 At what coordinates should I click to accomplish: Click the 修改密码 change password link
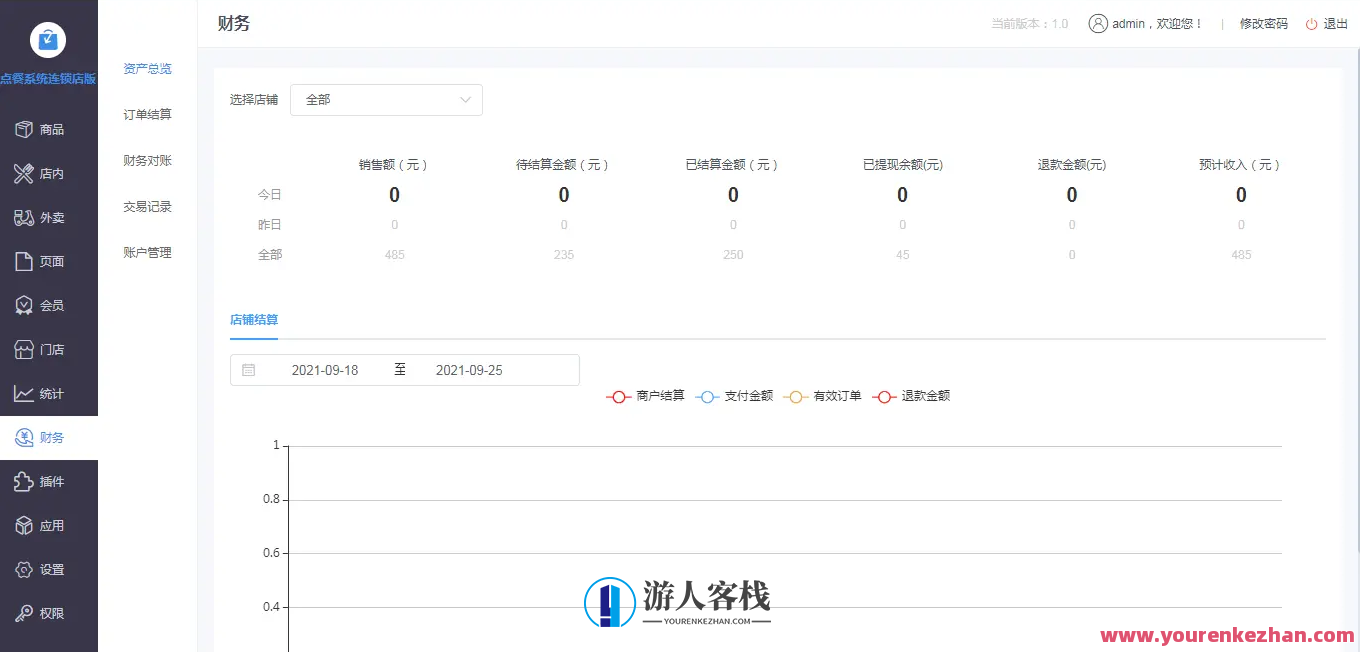click(x=1263, y=23)
